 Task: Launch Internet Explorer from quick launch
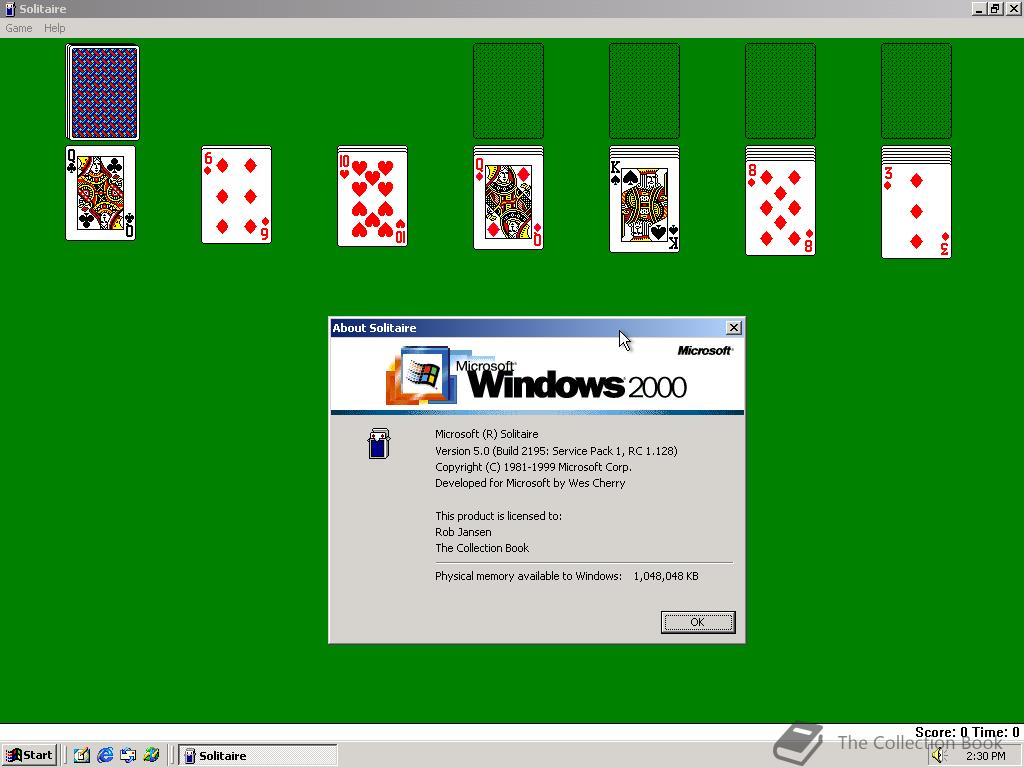point(104,756)
